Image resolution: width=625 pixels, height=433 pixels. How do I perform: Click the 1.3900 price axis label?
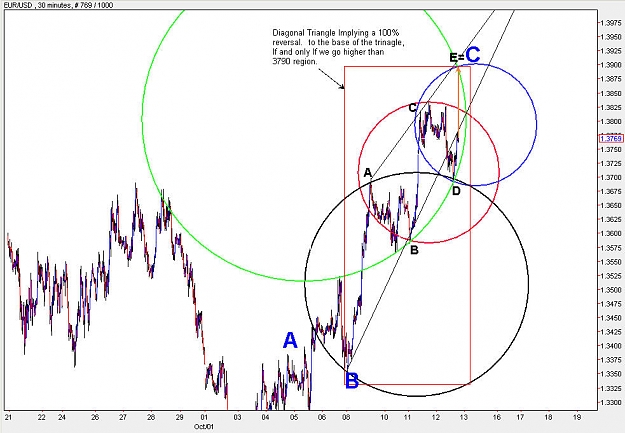[x=611, y=65]
